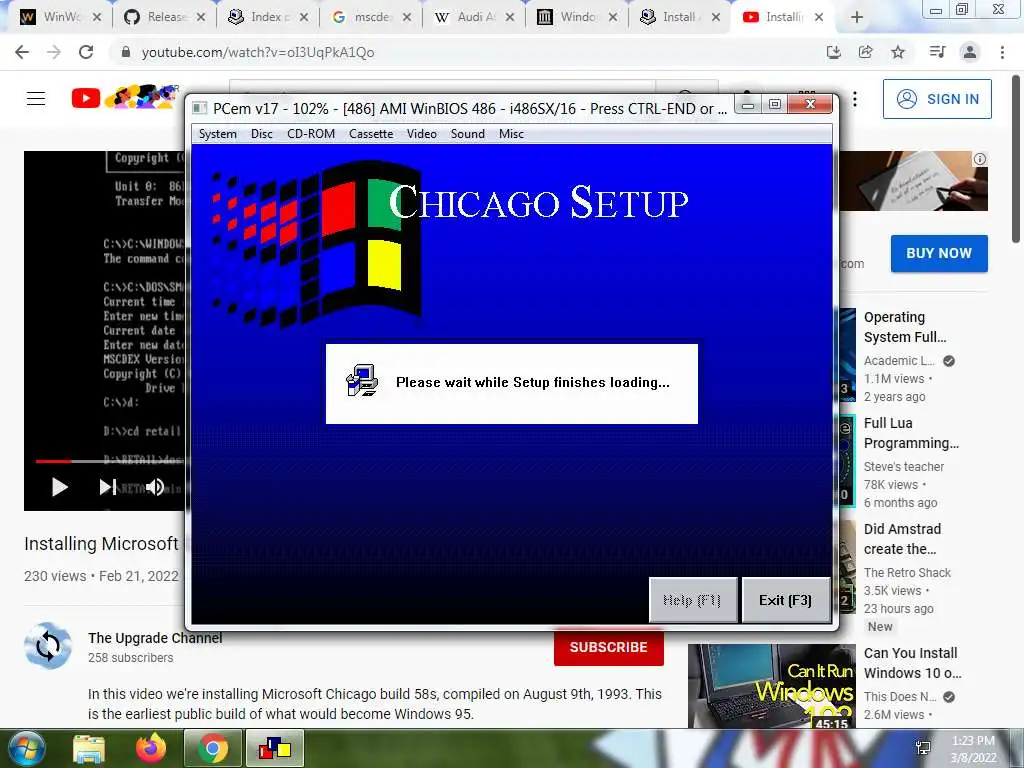Open Operating System Full video
Image resolution: width=1024 pixels, height=768 pixels.
coord(905,327)
